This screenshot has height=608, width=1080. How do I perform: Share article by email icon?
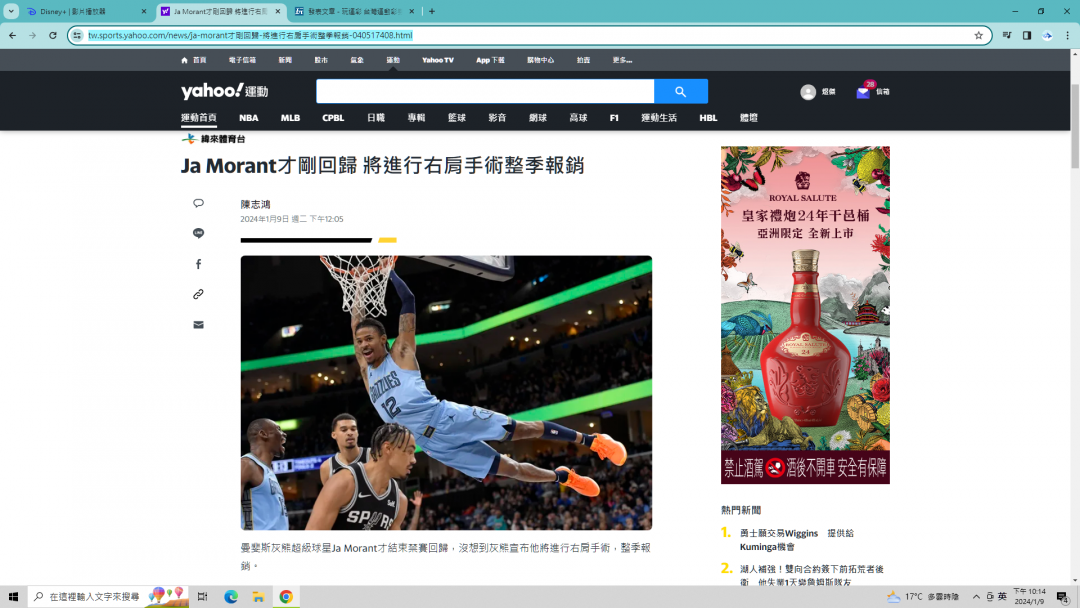pyautogui.click(x=198, y=325)
